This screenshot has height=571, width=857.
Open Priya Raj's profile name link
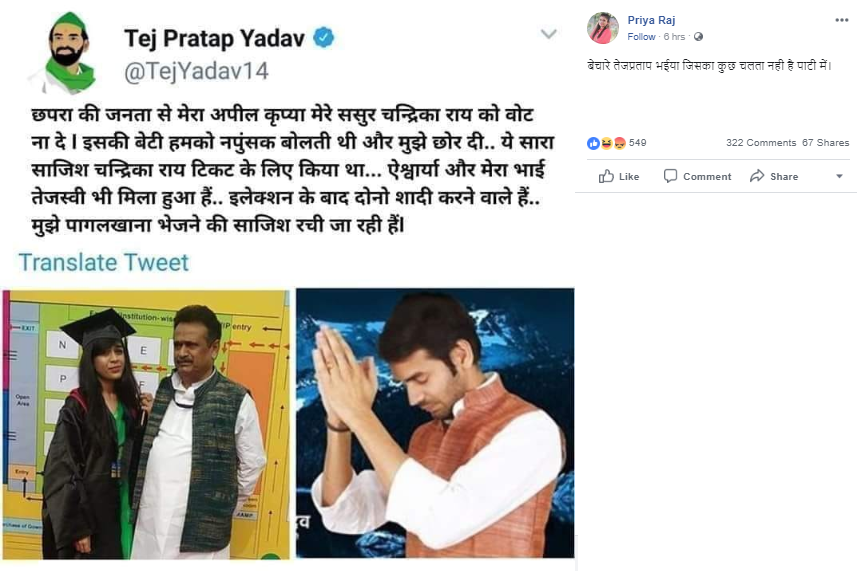(651, 20)
